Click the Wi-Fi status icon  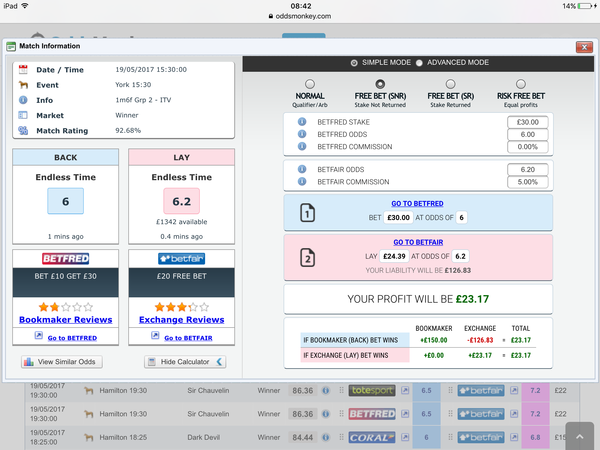[x=25, y=6]
